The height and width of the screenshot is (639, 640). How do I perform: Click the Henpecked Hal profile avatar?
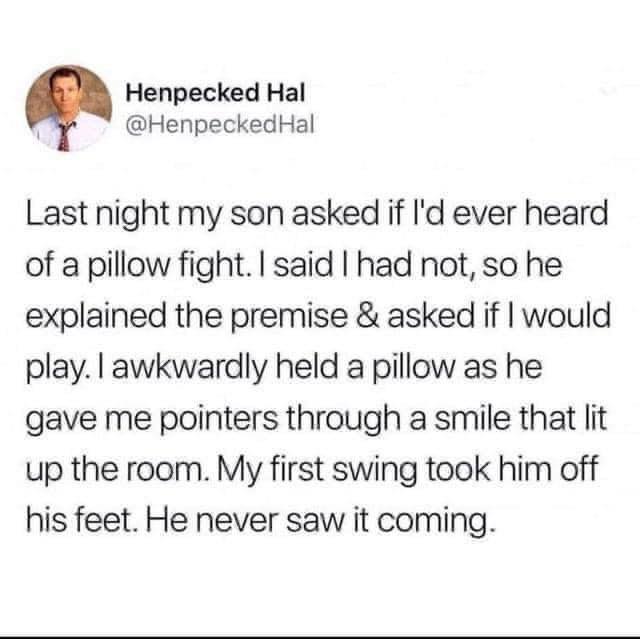64,111
